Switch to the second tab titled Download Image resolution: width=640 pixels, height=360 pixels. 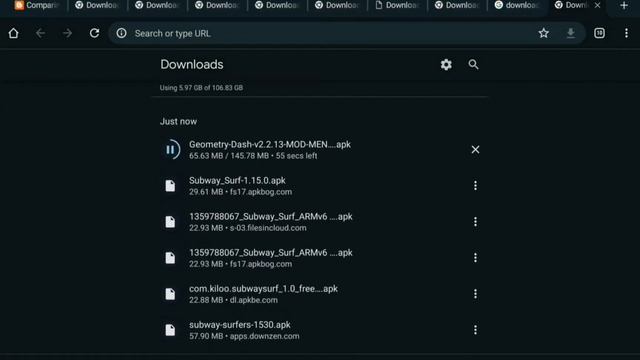coord(157,5)
